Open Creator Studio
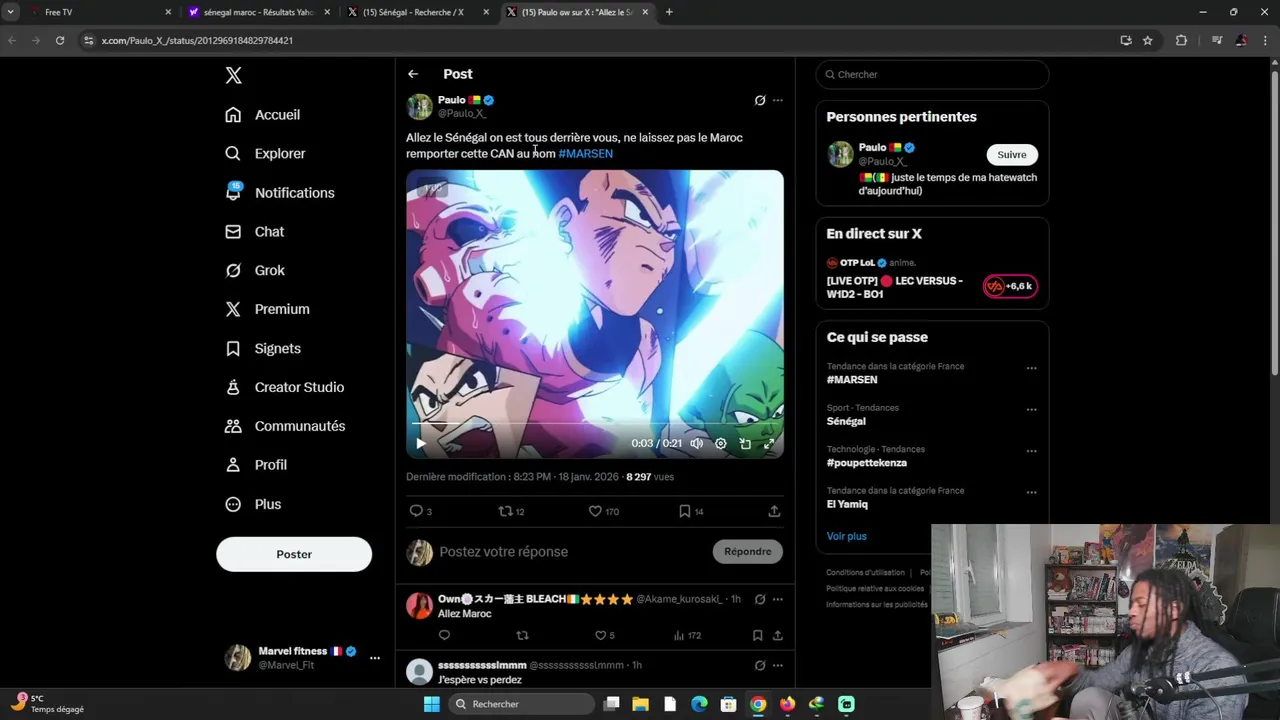Image resolution: width=1280 pixels, height=720 pixels. 285,387
